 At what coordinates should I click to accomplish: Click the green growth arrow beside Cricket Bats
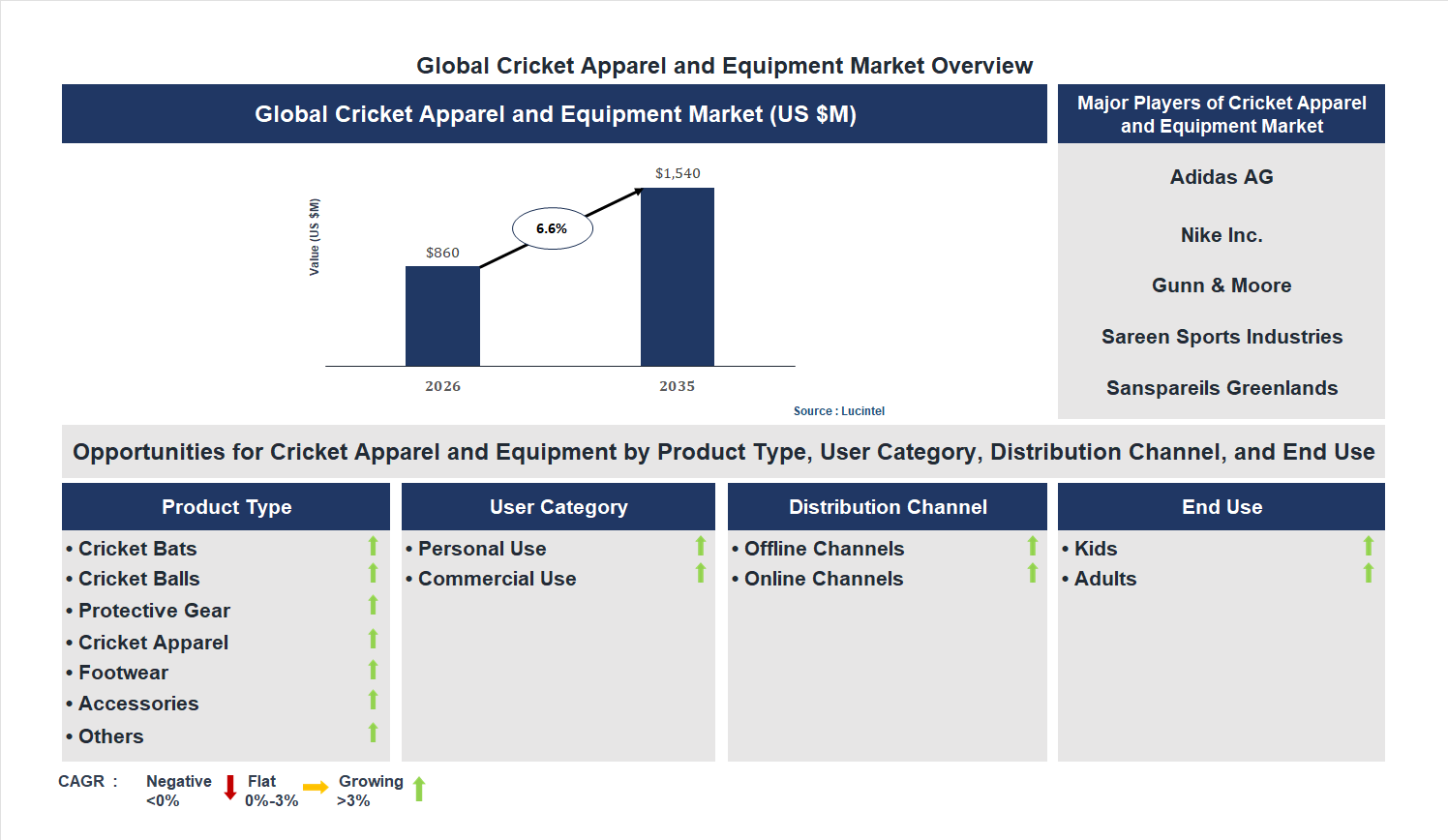coord(373,546)
